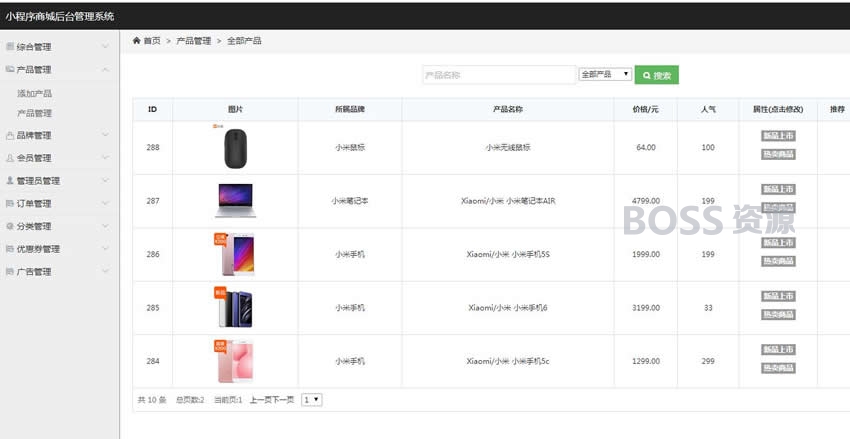Click the 品牌管理 sidebar icon
850x439 pixels.
click(x=10, y=135)
